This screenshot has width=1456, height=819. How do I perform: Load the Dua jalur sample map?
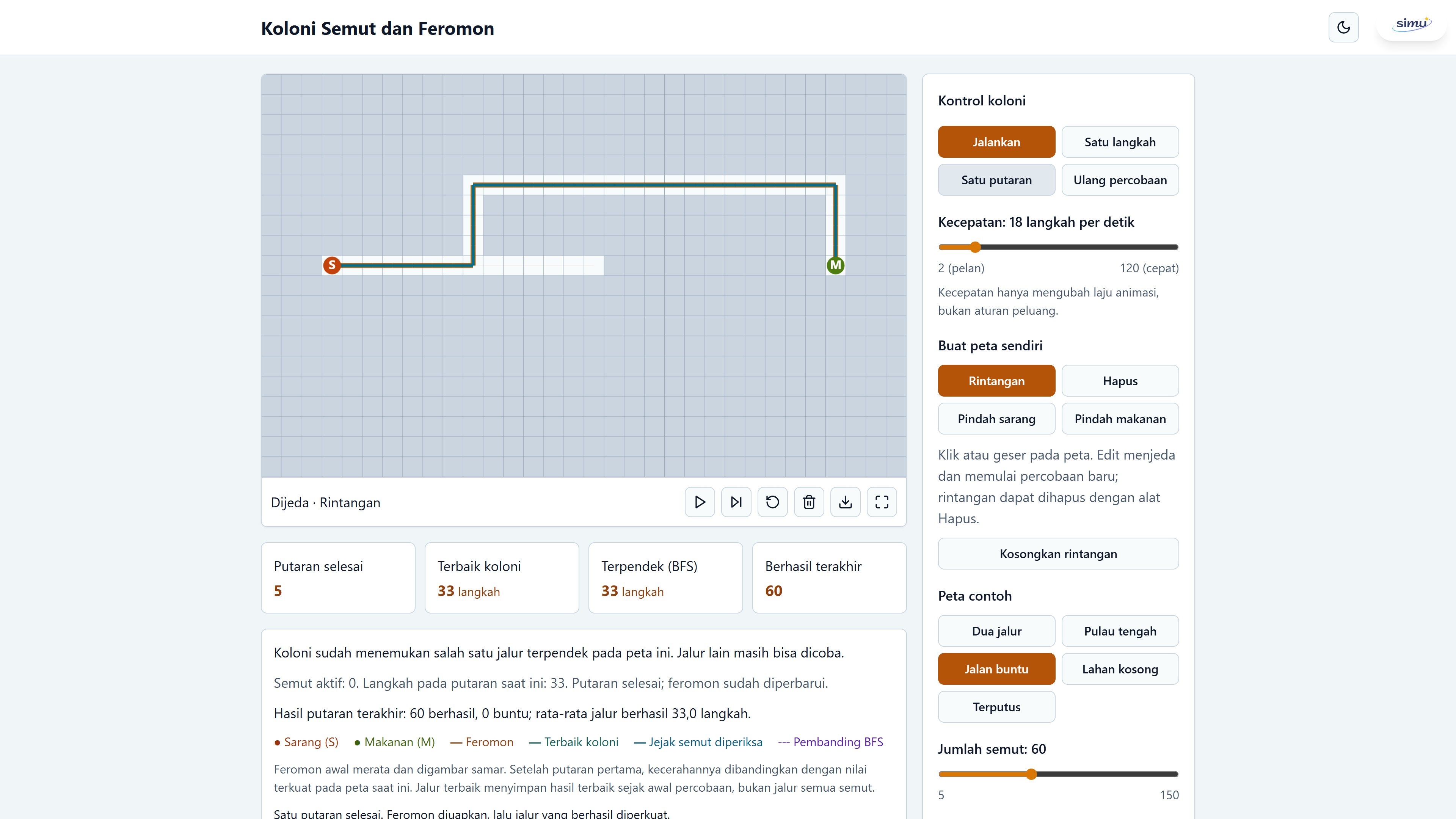point(996,631)
